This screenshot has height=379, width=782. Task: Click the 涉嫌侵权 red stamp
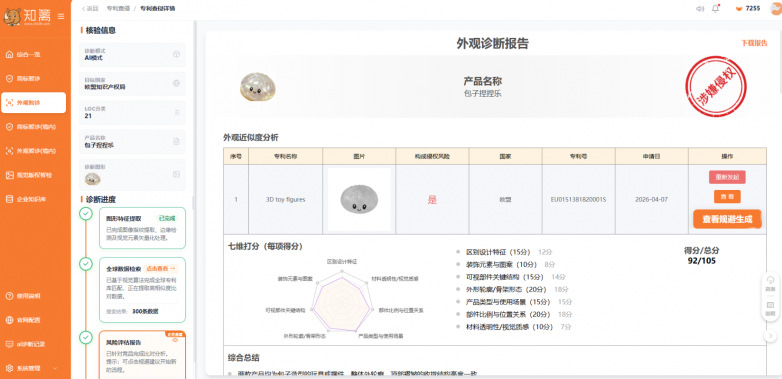(716, 87)
